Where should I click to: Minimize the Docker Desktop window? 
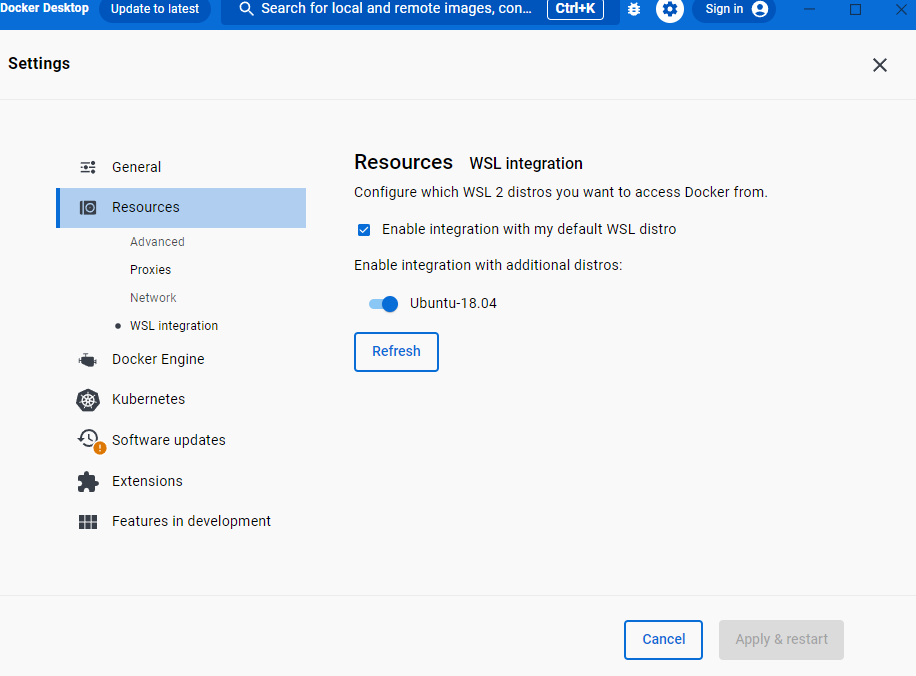click(809, 9)
